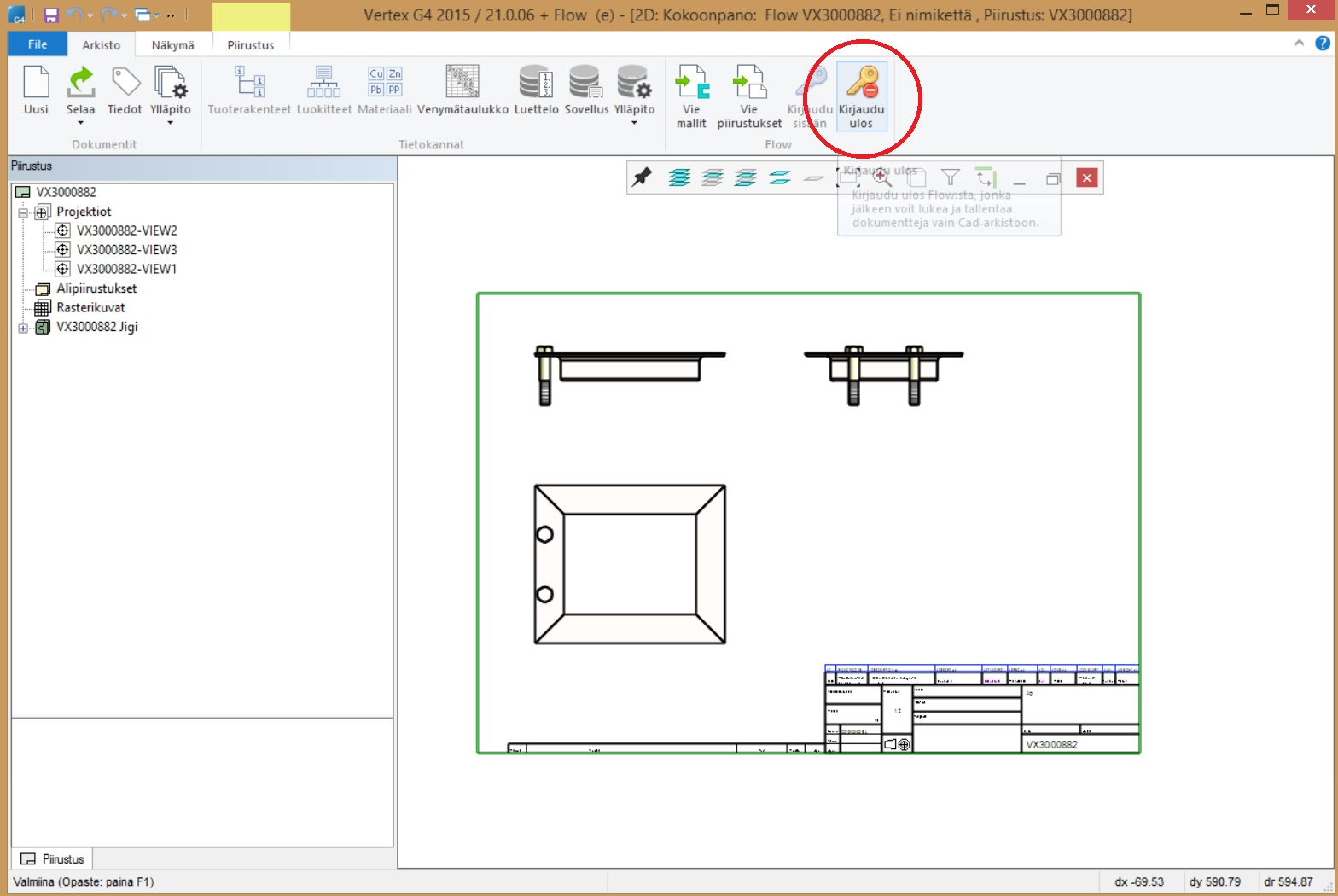Open the File menu tab

[x=38, y=44]
